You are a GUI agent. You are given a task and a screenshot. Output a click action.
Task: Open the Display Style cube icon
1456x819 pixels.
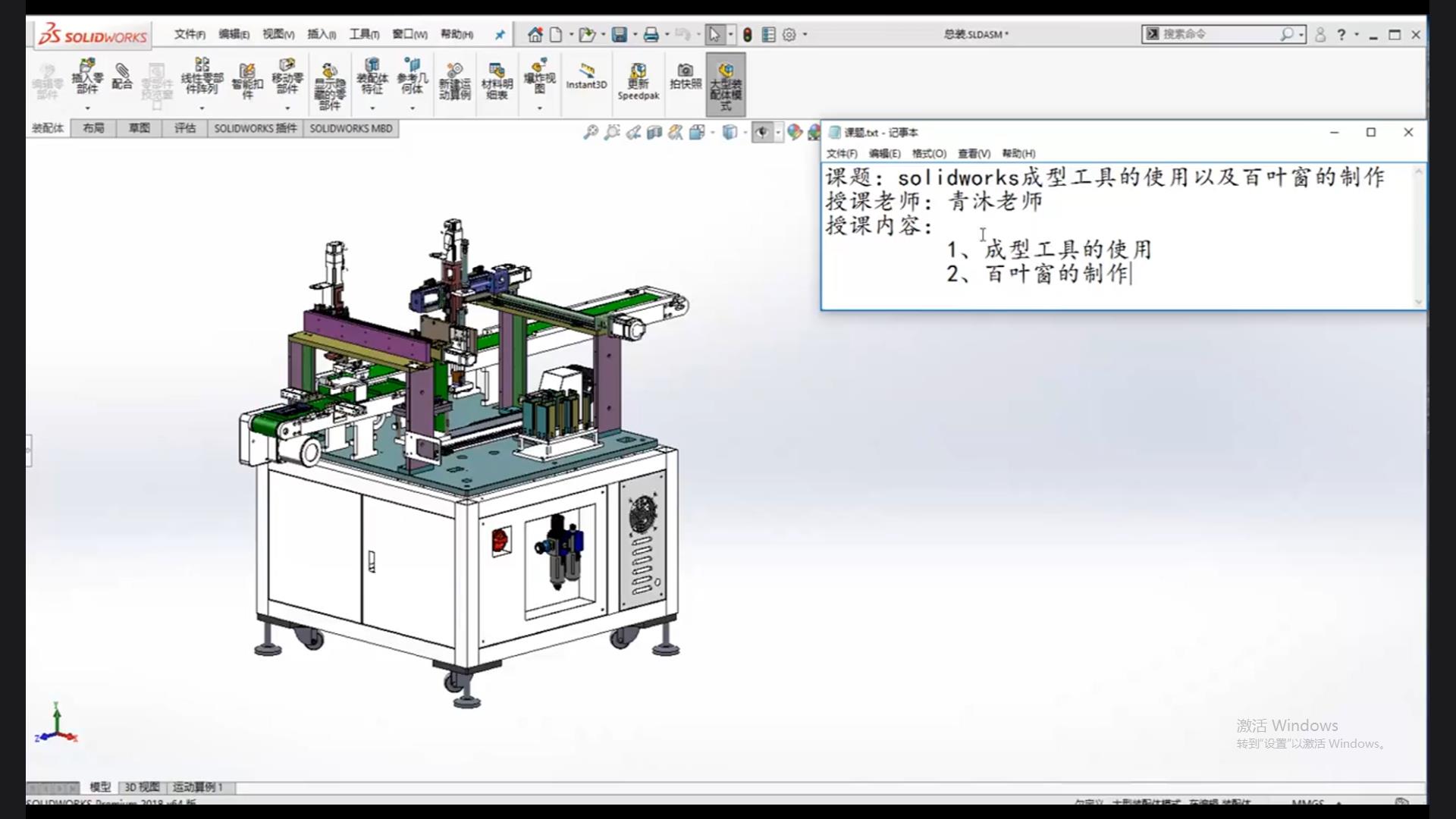(x=730, y=133)
